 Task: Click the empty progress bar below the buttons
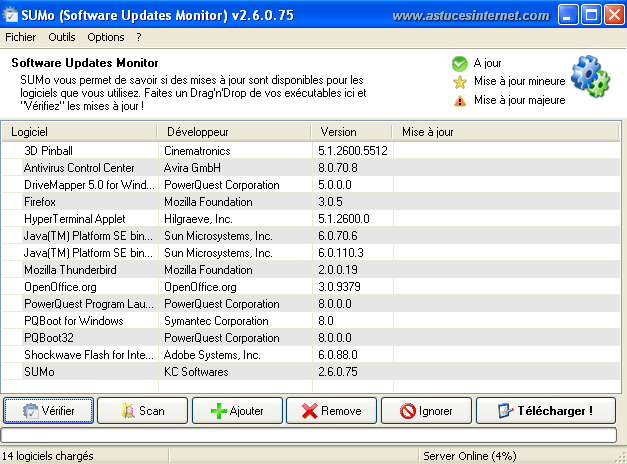click(x=308, y=435)
